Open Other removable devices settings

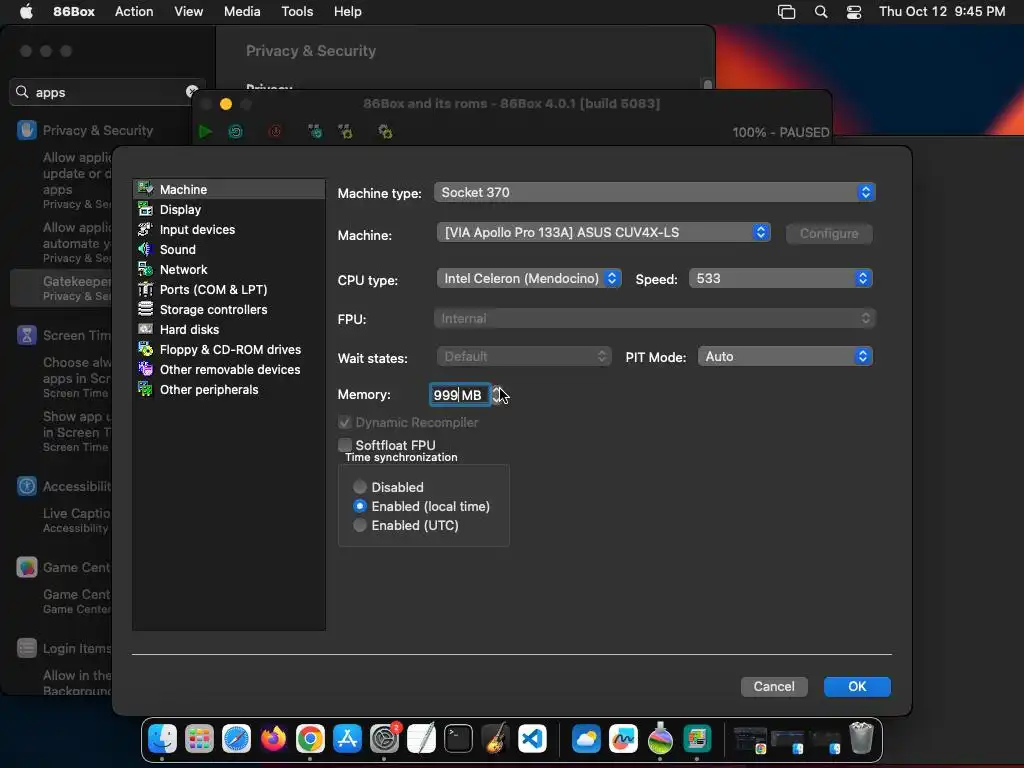[x=229, y=370]
